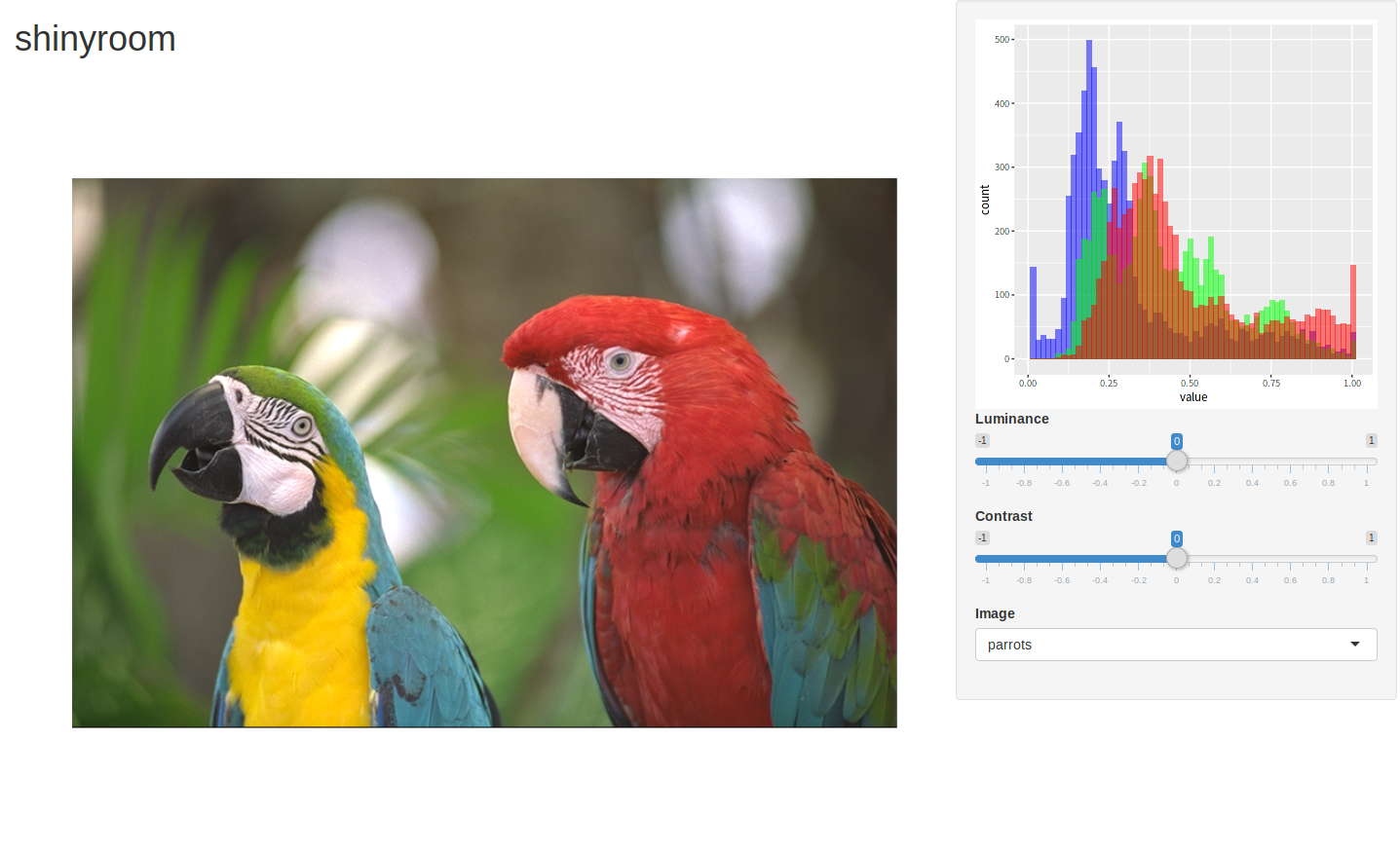
Task: Click the Contrast label text
Action: click(1003, 516)
